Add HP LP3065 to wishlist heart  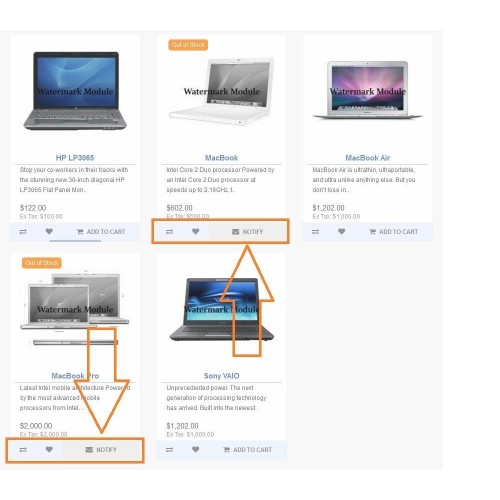pos(49,231)
